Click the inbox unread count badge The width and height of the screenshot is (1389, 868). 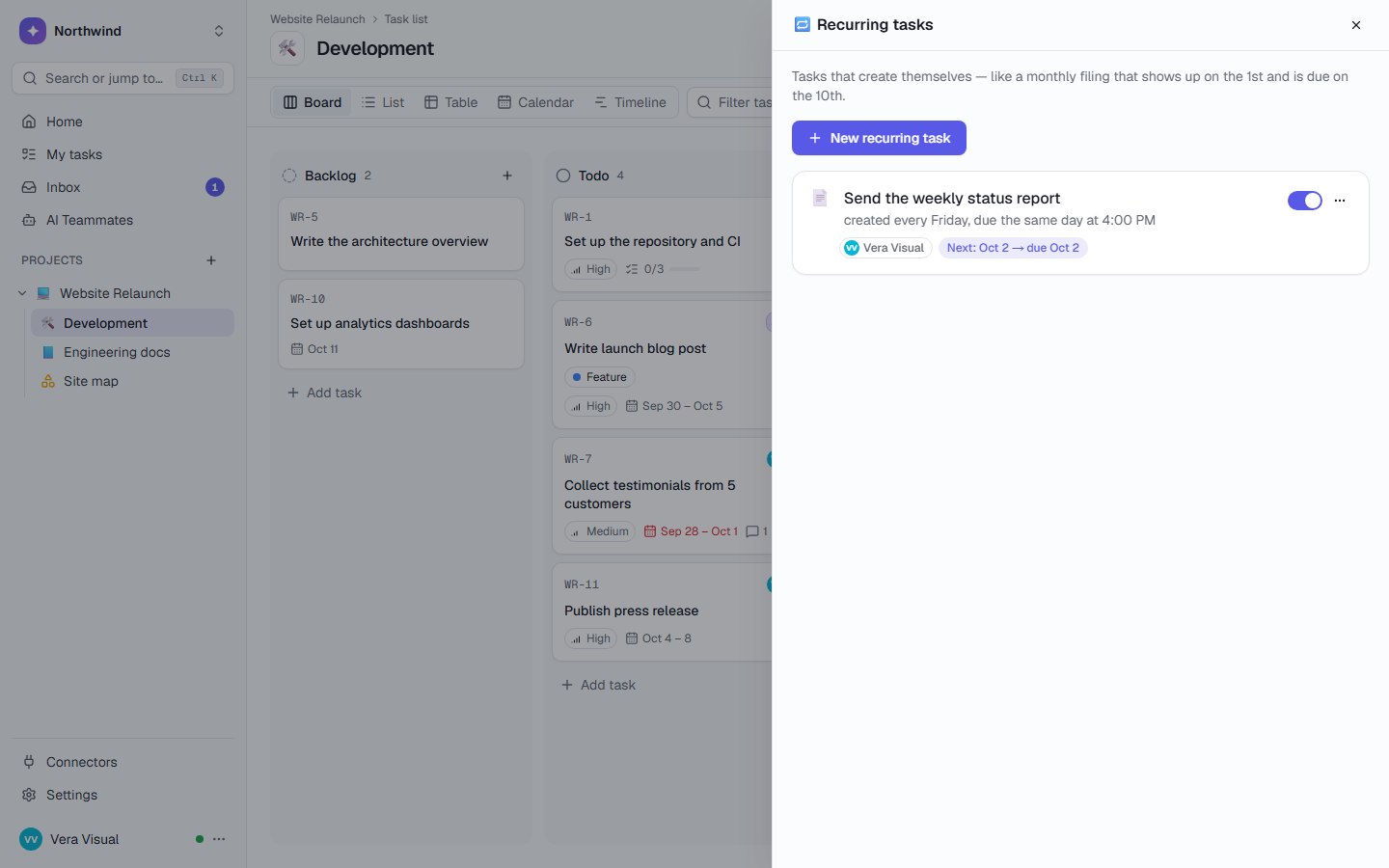pos(215,187)
